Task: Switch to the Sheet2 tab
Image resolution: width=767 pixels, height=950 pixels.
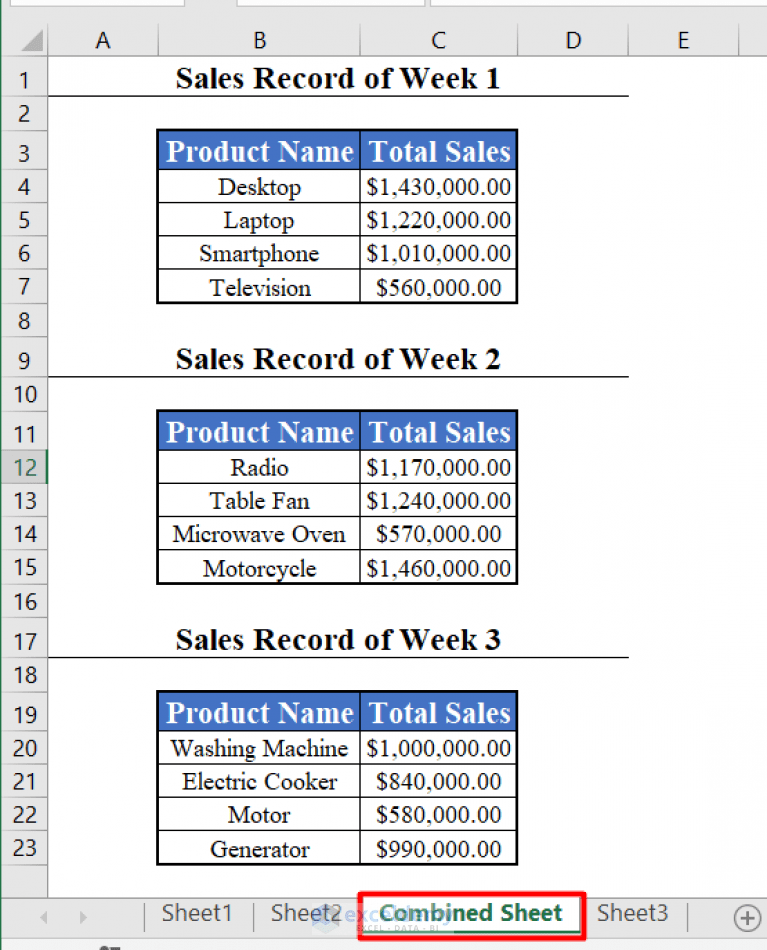Action: pyautogui.click(x=306, y=913)
